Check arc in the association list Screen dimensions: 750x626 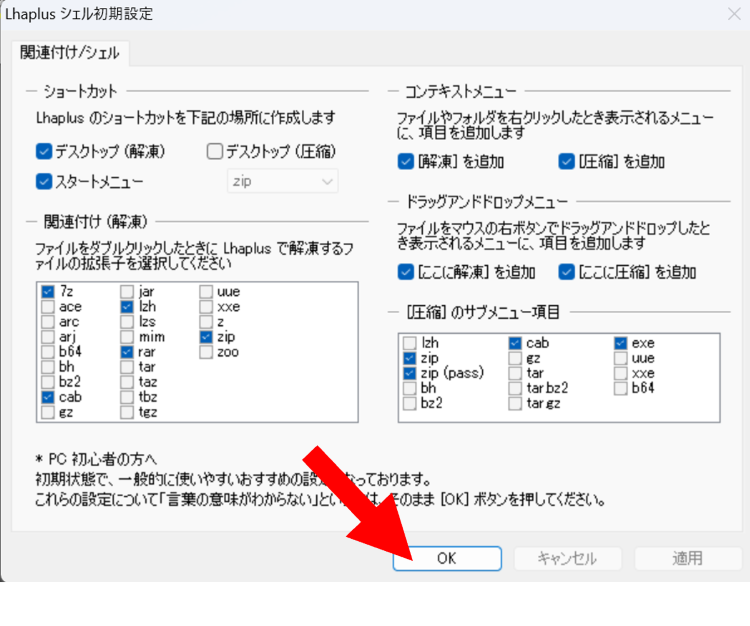click(48, 321)
